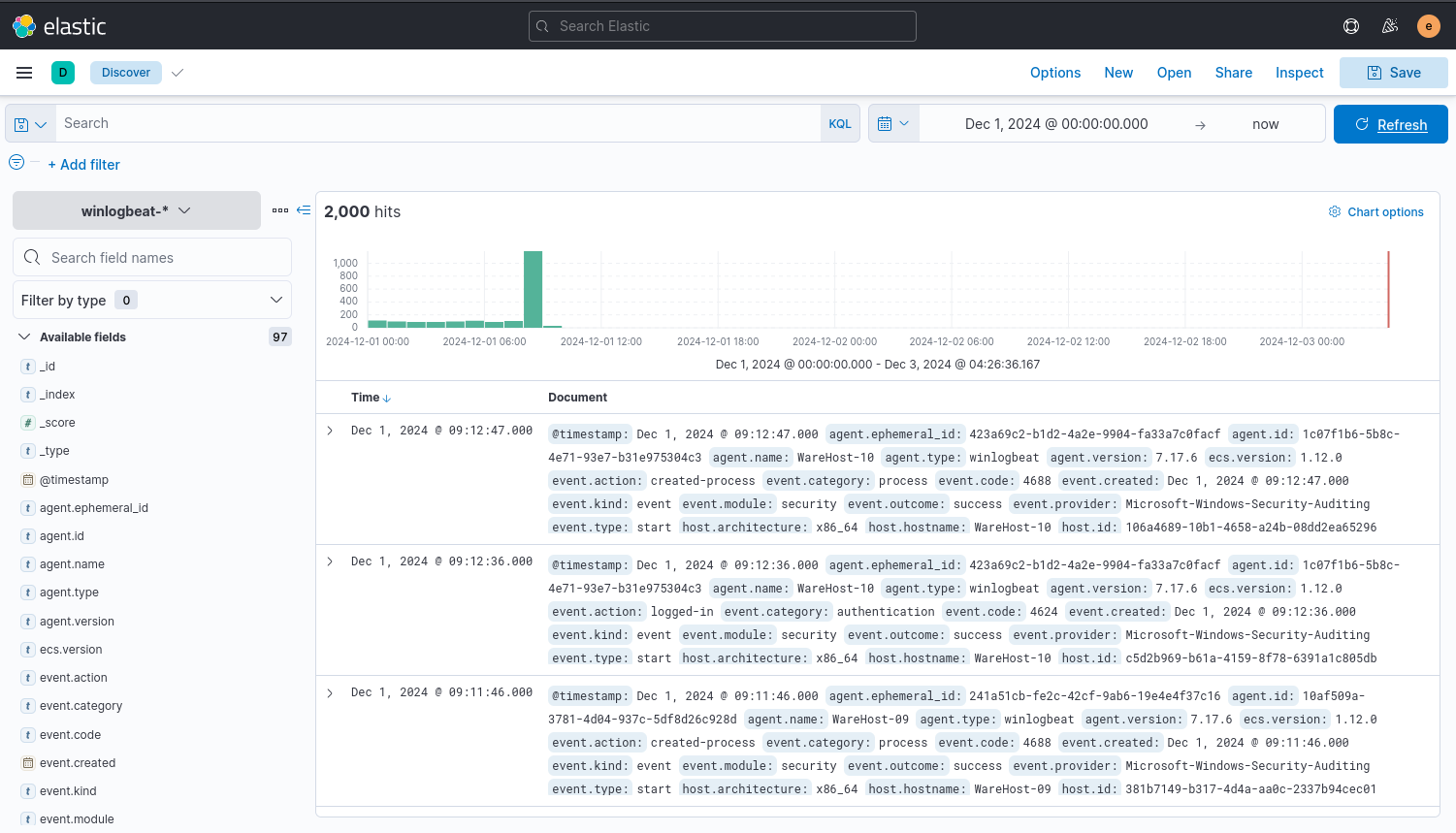Open the winlogbeat-* index pattern dropdown
This screenshot has width=1456, height=833.
(137, 210)
